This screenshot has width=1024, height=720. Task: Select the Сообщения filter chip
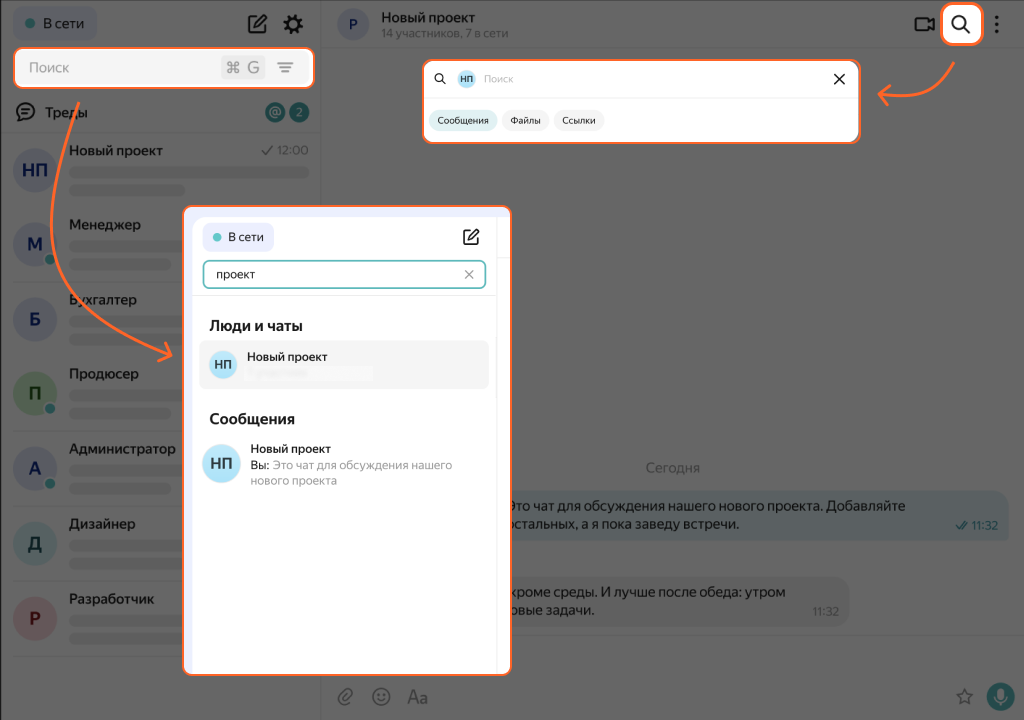click(x=463, y=121)
